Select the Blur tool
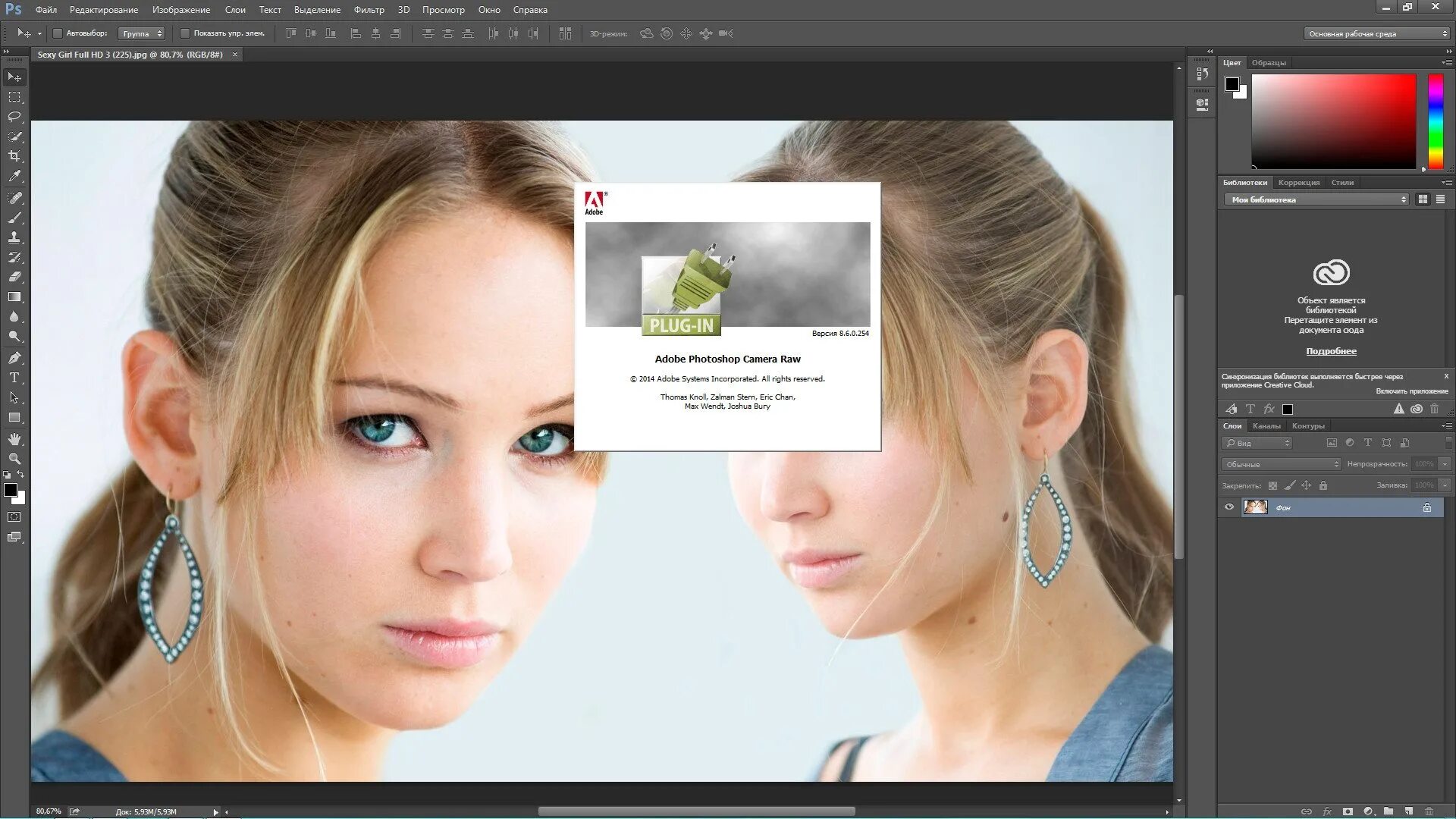Screen dimensions: 1456x819 14,316
